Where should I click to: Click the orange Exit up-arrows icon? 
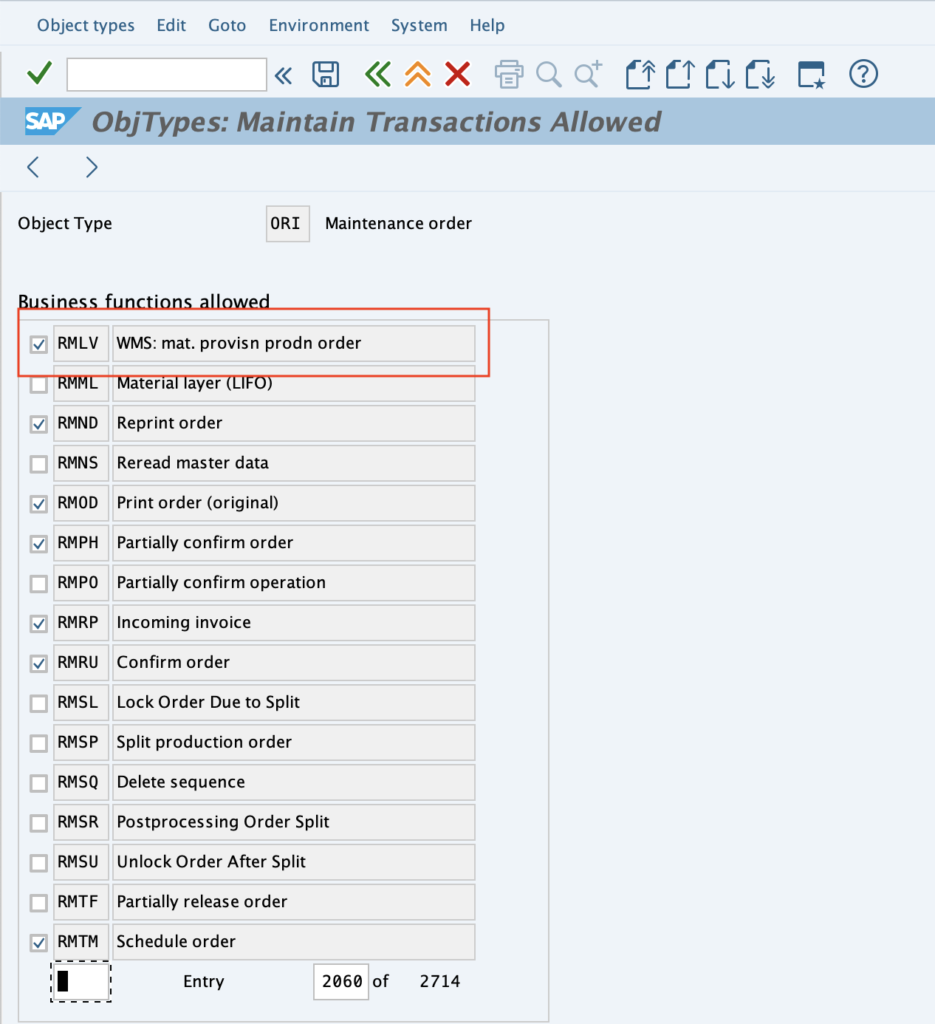point(417,74)
